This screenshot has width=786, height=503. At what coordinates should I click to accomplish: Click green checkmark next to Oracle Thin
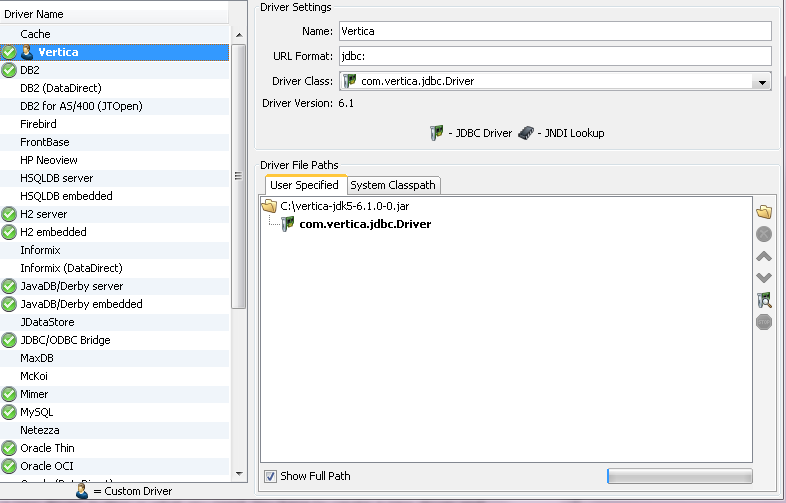coord(9,448)
